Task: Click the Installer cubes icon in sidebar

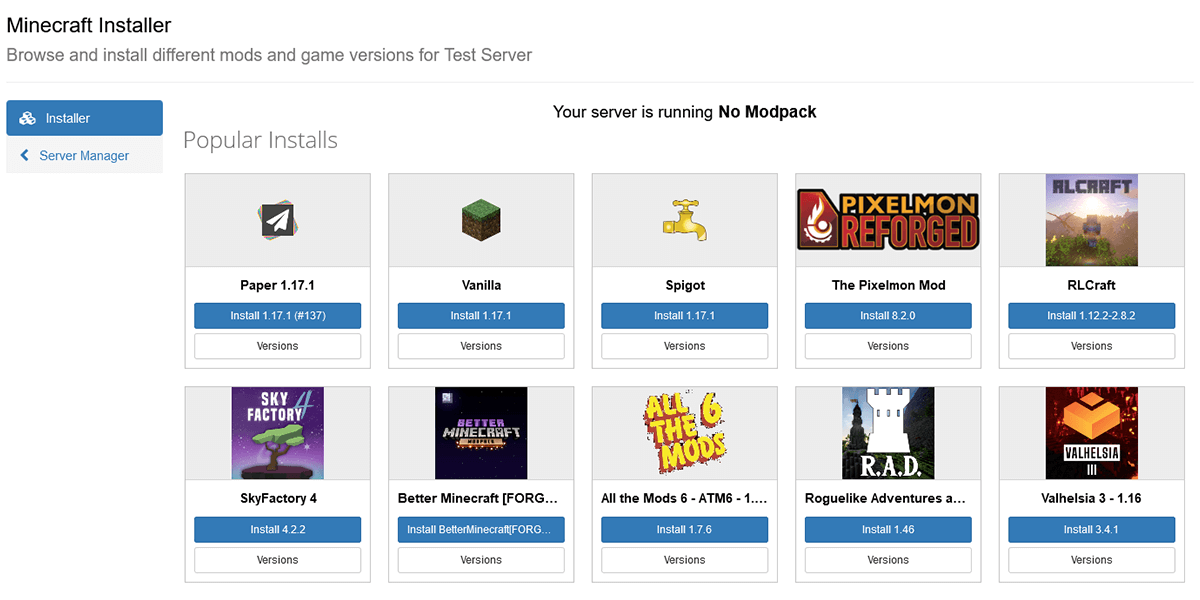Action: (x=28, y=118)
